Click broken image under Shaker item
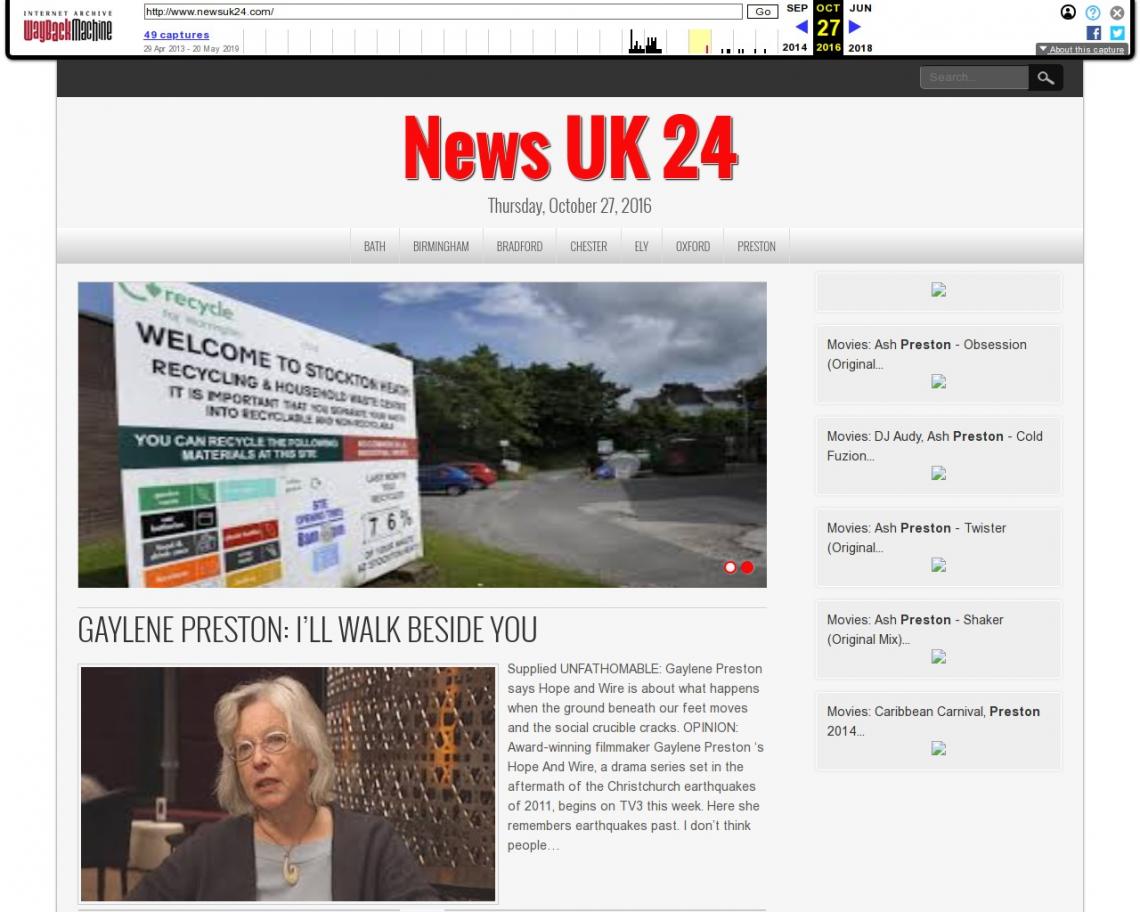 [x=939, y=656]
